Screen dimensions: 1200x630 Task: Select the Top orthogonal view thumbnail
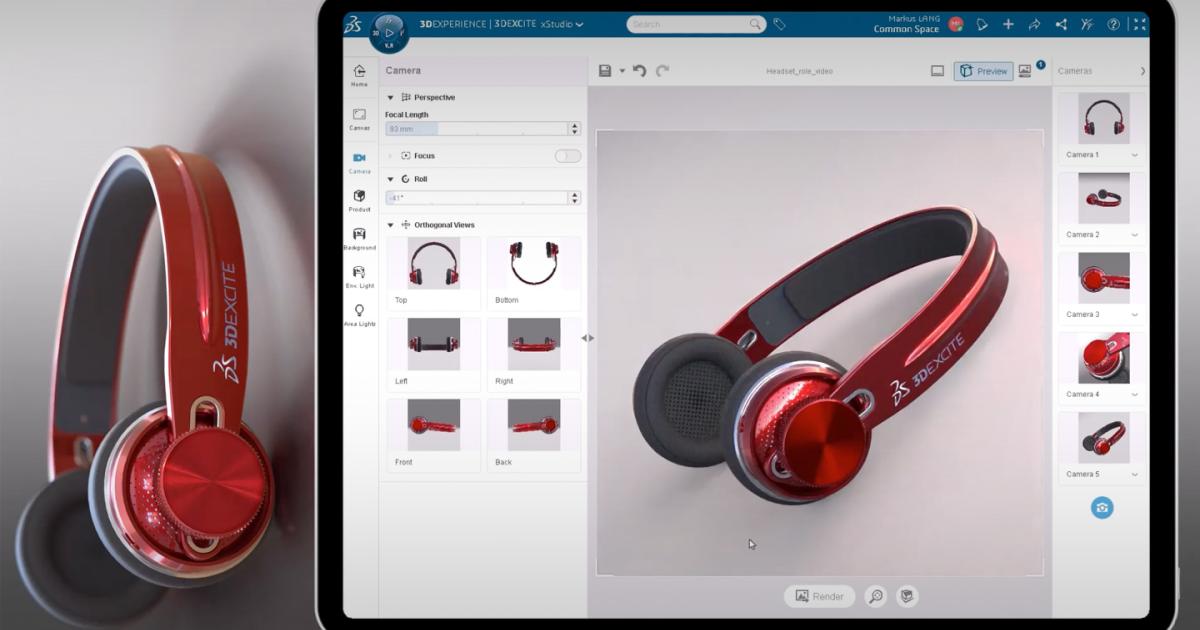(434, 263)
